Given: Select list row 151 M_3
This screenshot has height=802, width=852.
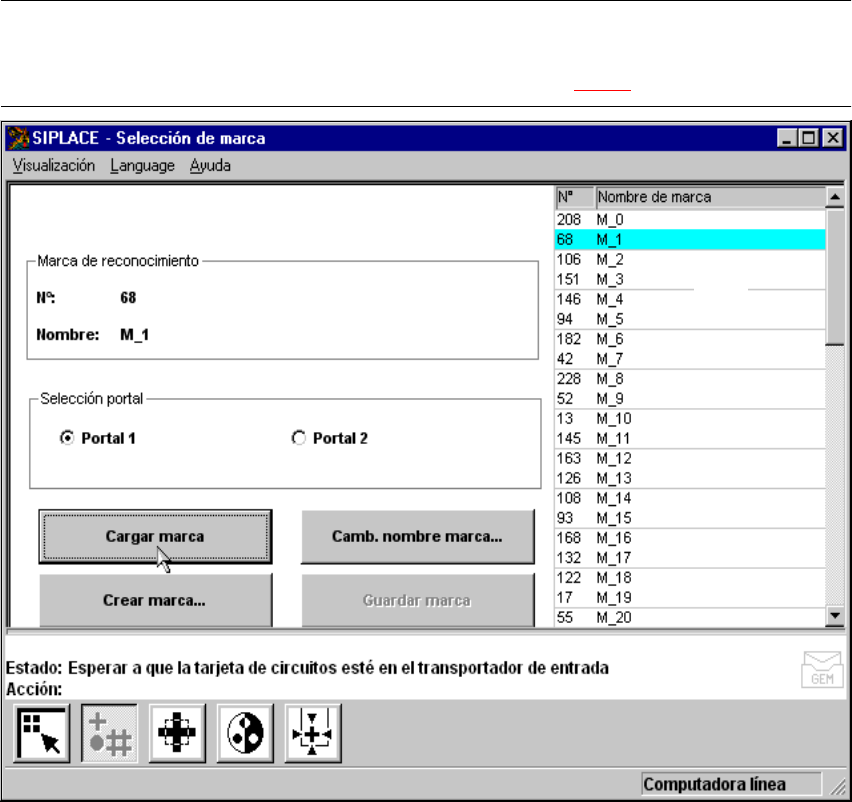Looking at the screenshot, I should pyautogui.click(x=690, y=279).
